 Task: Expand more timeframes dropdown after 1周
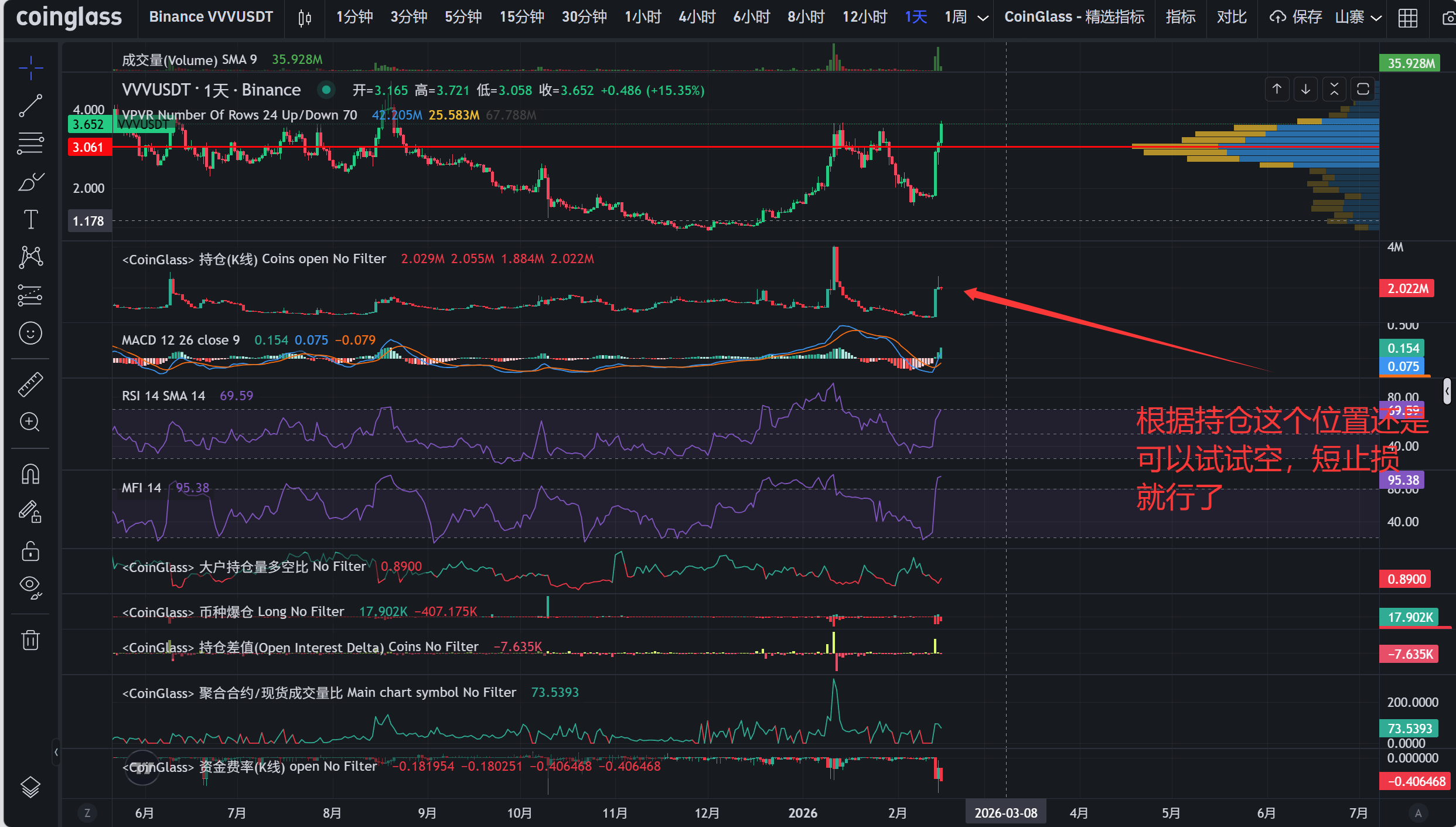[984, 18]
